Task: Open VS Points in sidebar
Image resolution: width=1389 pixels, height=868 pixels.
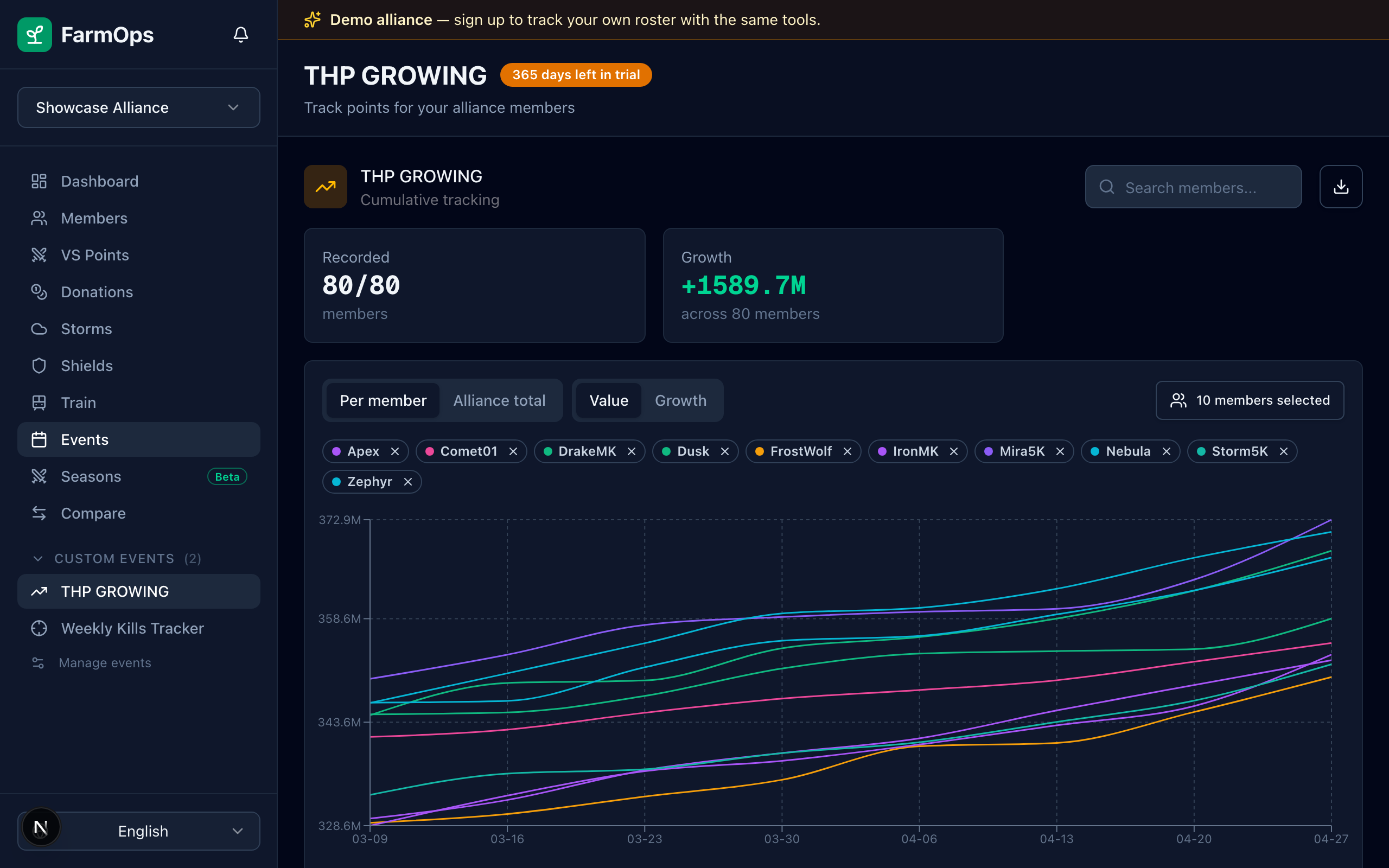Action: pyautogui.click(x=139, y=255)
